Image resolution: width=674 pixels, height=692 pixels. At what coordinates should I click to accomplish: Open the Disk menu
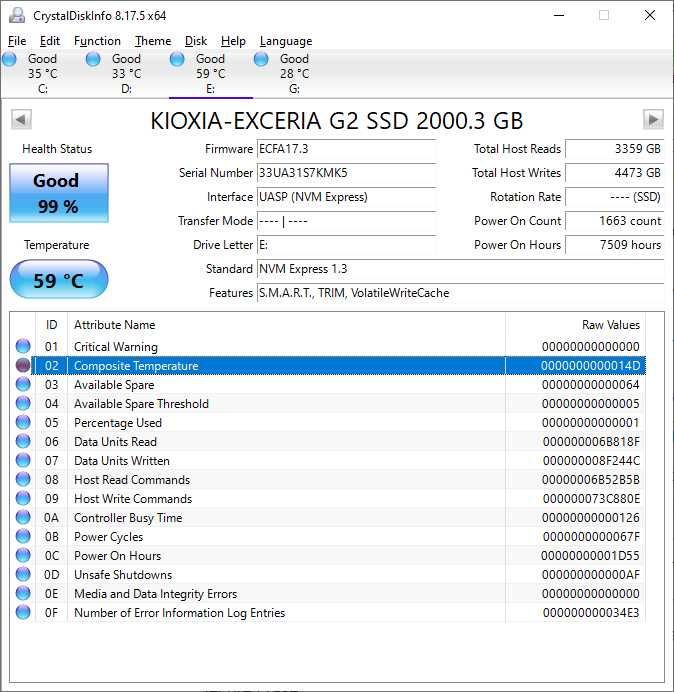point(196,41)
